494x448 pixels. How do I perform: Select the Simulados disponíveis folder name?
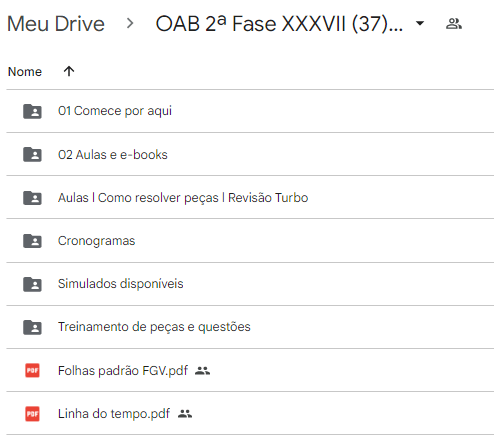pos(120,284)
